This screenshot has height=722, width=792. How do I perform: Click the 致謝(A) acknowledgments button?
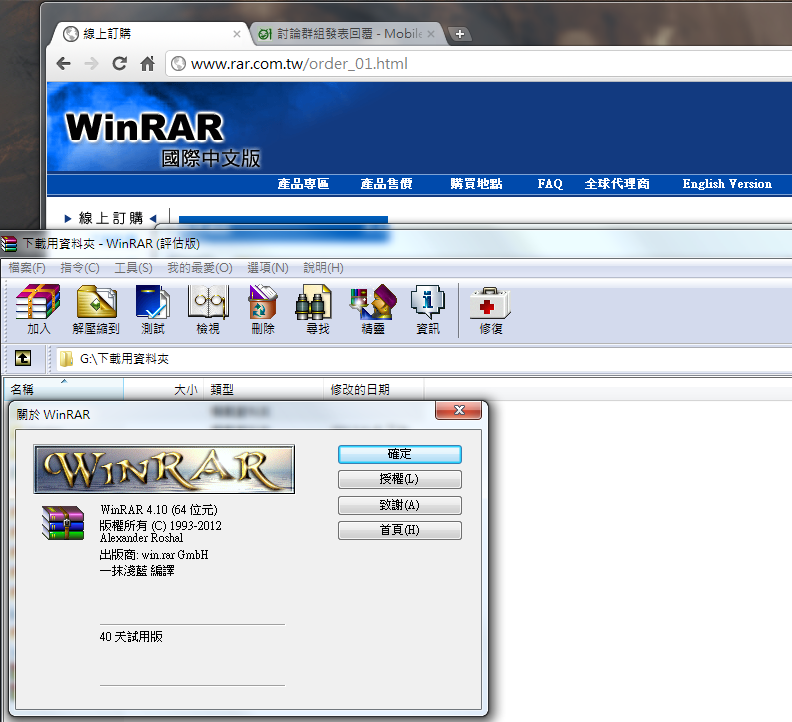pyautogui.click(x=399, y=505)
